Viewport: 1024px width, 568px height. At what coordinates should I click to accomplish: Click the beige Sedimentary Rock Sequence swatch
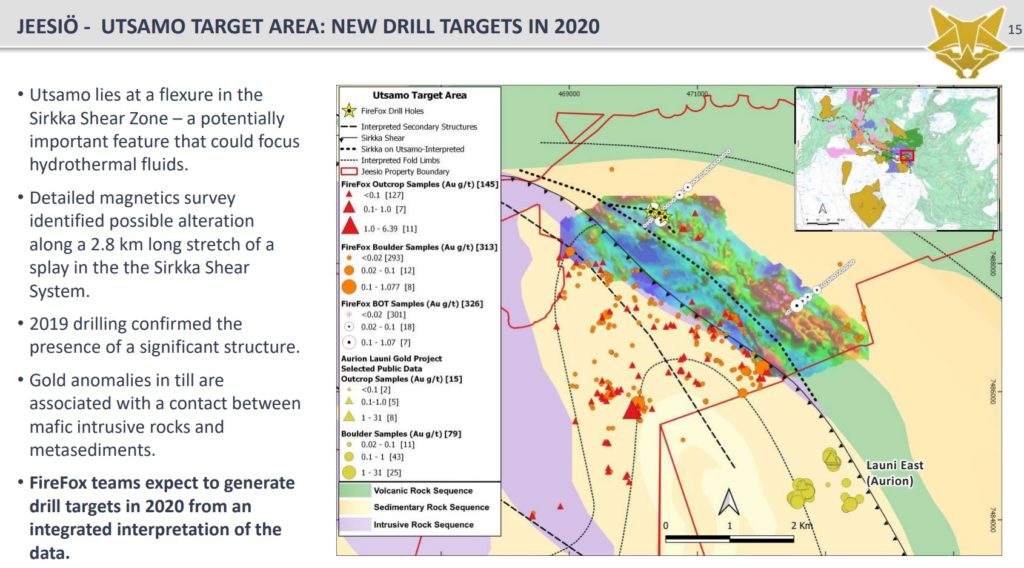click(x=355, y=507)
